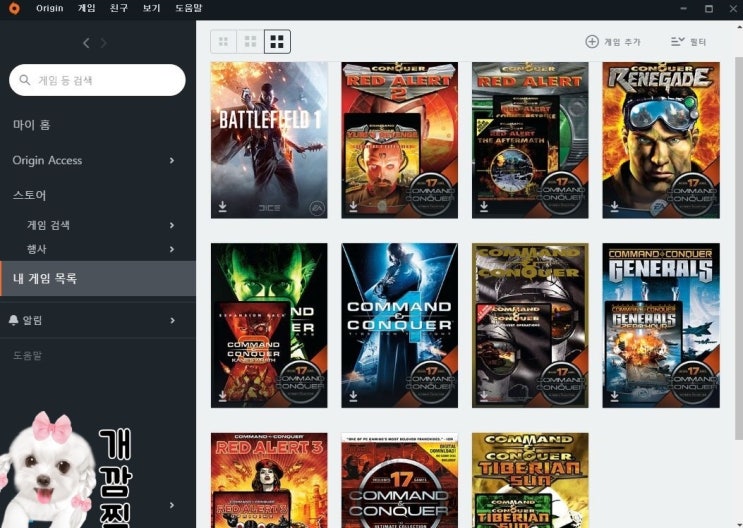
Task: Open the 게임 menu
Action: 86,8
